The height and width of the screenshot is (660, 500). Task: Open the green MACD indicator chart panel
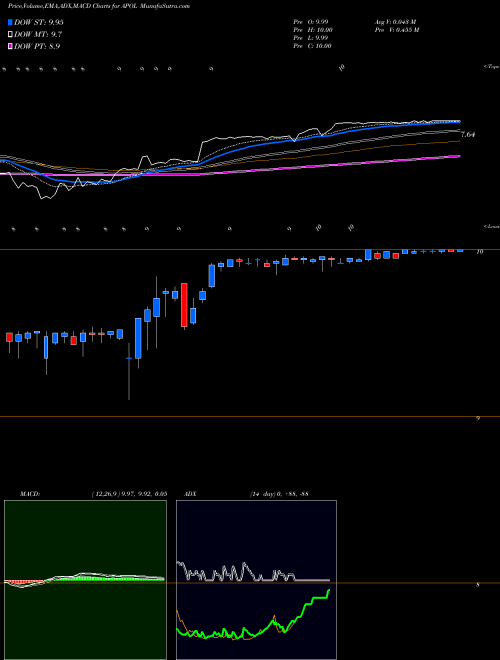85,580
